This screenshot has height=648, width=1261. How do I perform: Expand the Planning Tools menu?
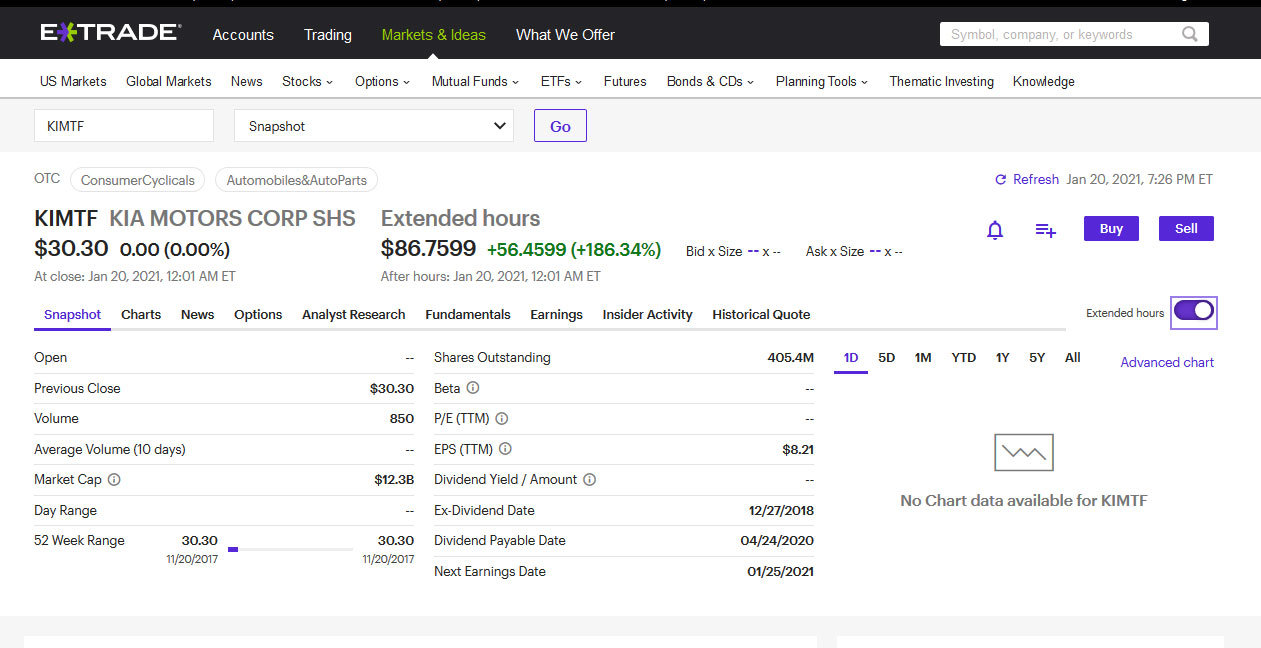click(x=822, y=82)
